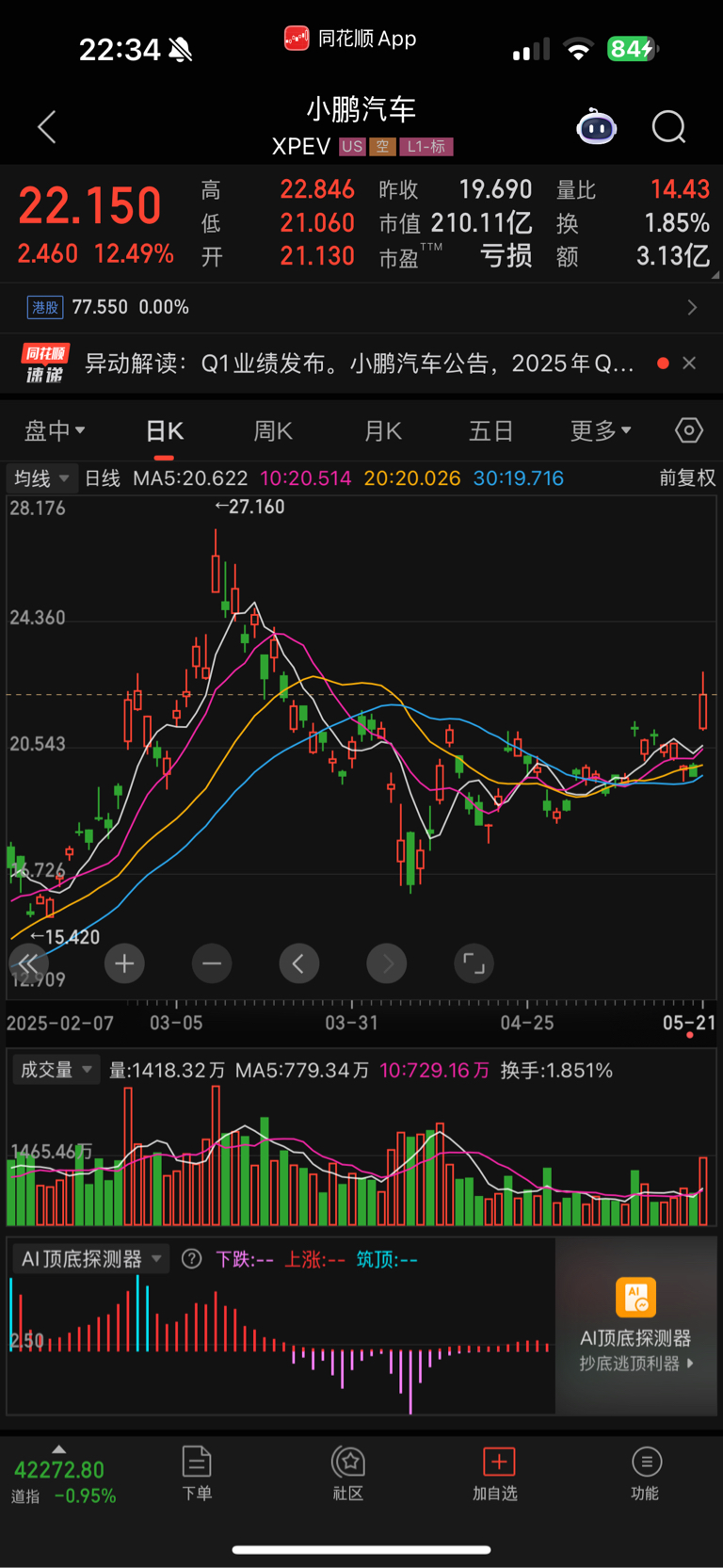Tap the 筑顶:-- indicator label

[x=387, y=1259]
